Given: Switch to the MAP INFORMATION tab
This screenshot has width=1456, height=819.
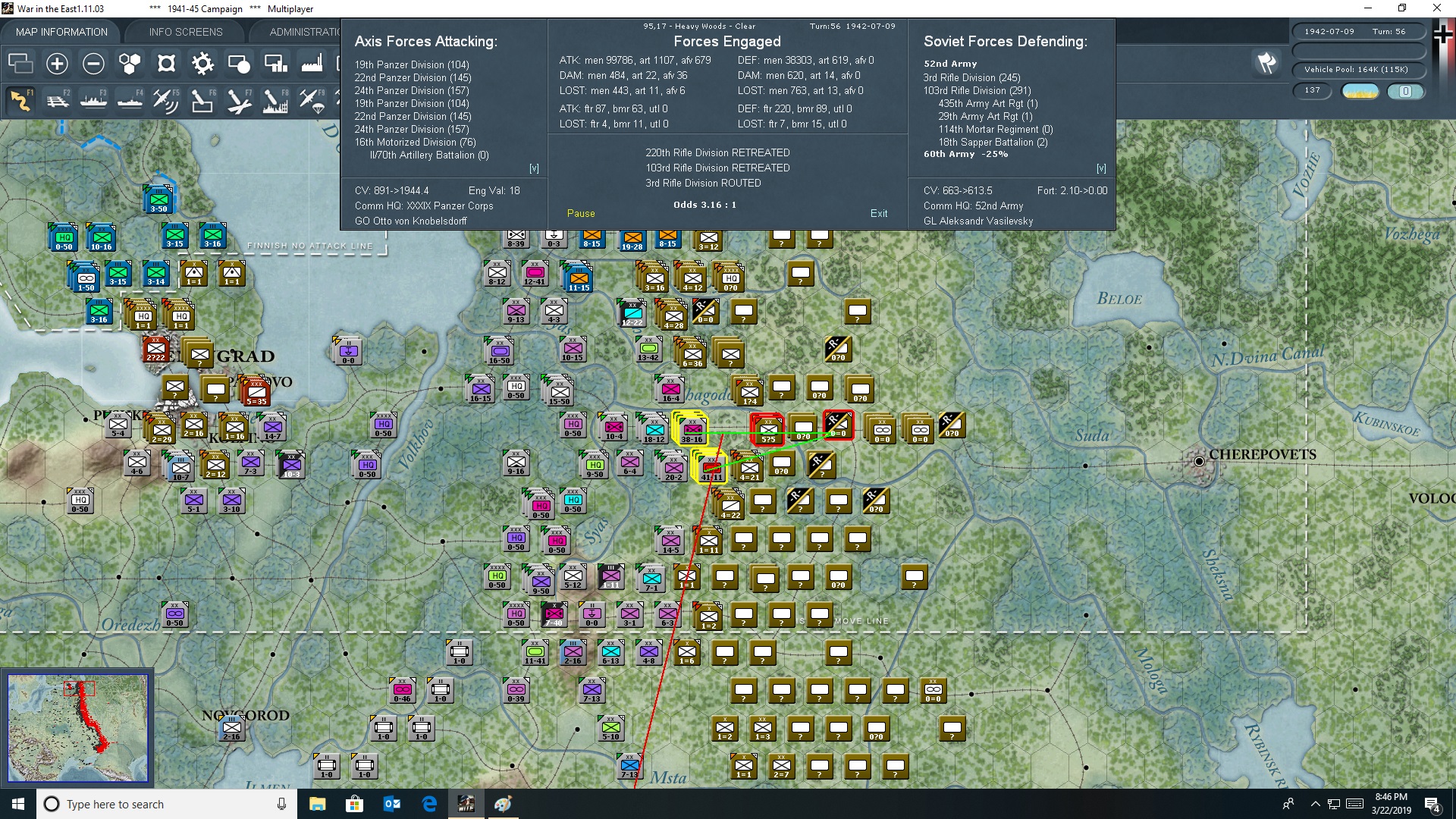Looking at the screenshot, I should tap(61, 32).
